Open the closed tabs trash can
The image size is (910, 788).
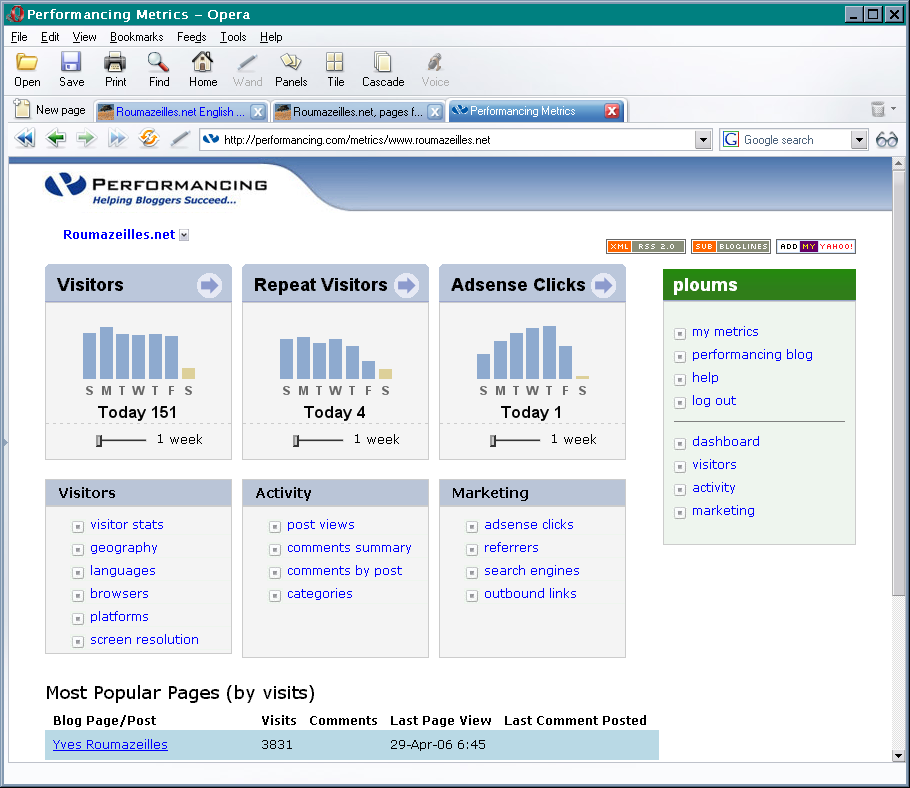[x=878, y=109]
